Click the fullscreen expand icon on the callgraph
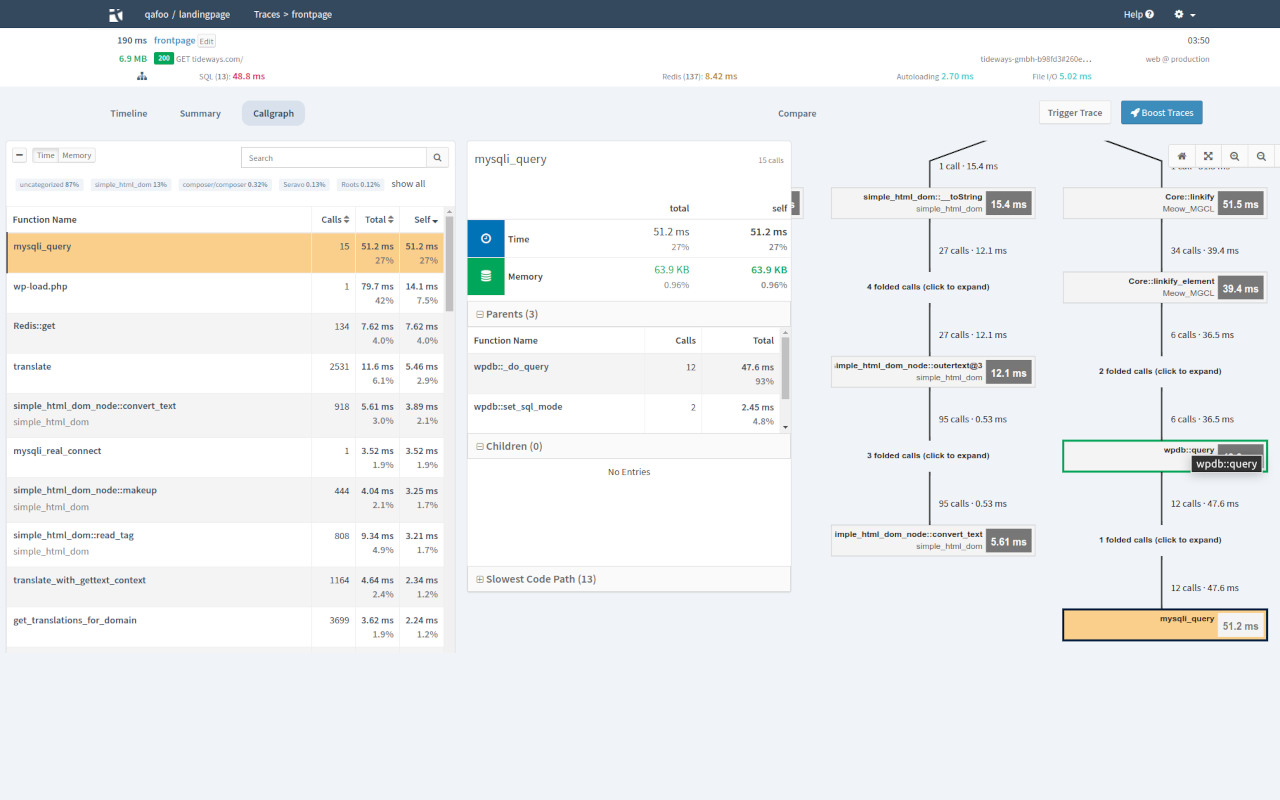Image resolution: width=1280 pixels, height=800 pixels. point(1208,156)
